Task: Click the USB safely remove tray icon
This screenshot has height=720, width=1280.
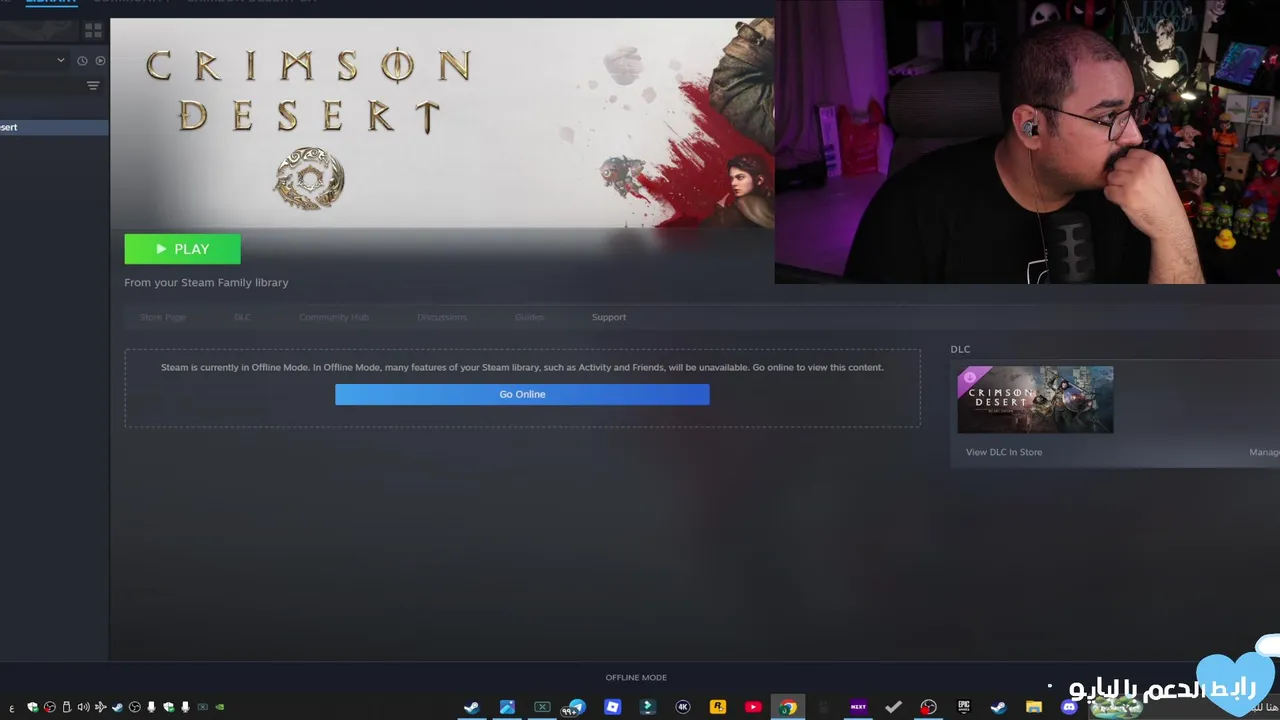Action: point(66,707)
